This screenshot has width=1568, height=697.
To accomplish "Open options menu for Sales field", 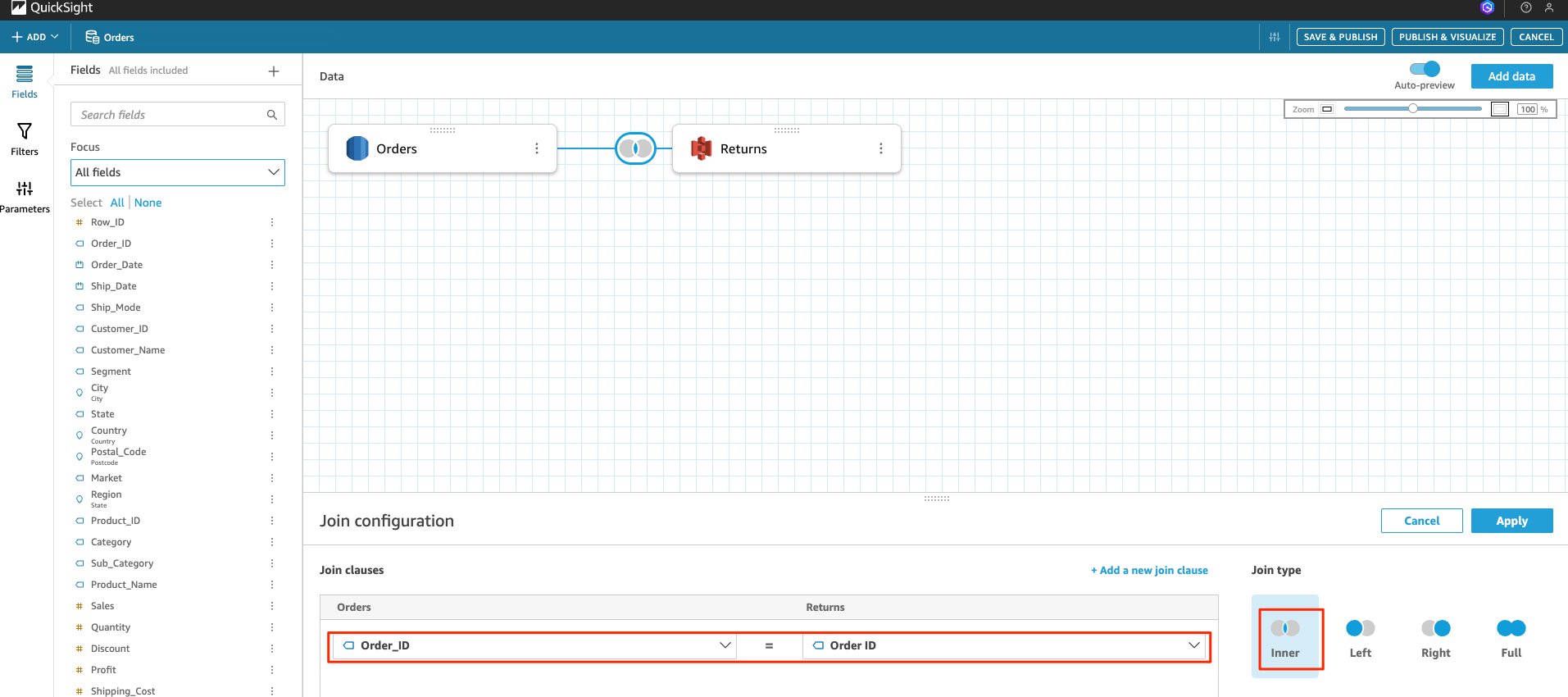I will point(272,606).
